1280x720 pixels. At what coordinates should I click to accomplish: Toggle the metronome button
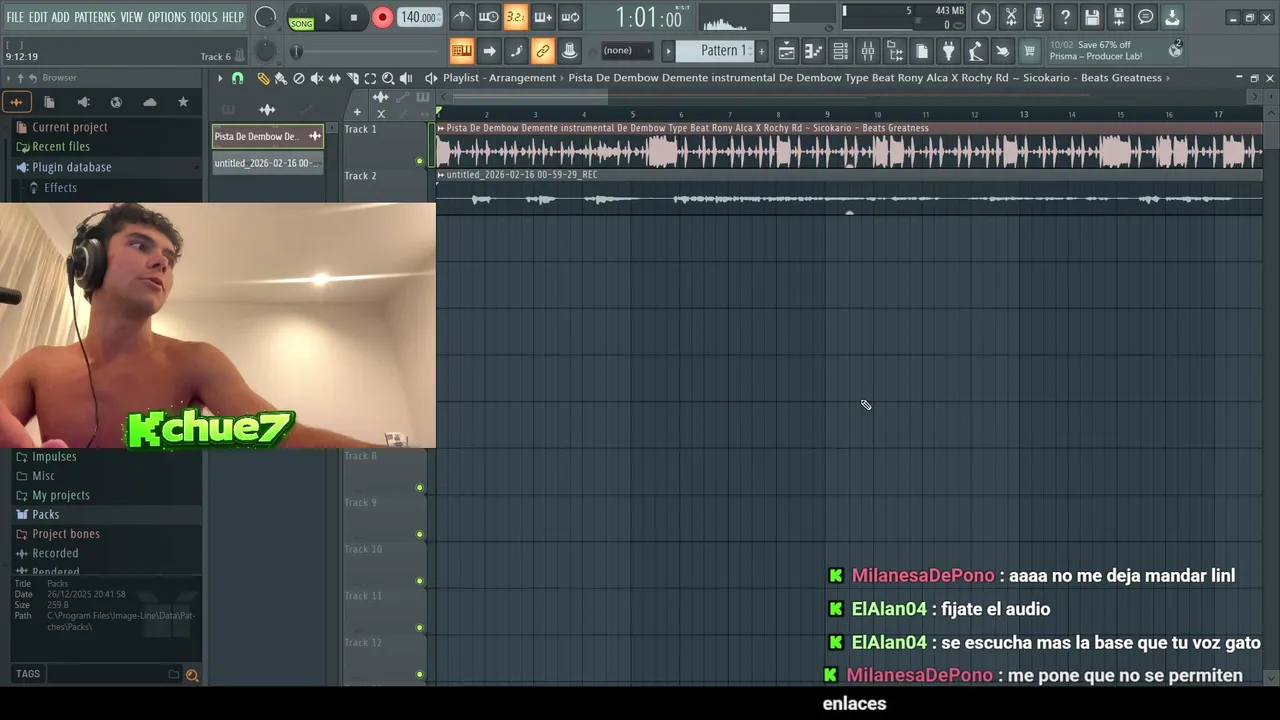coord(462,17)
